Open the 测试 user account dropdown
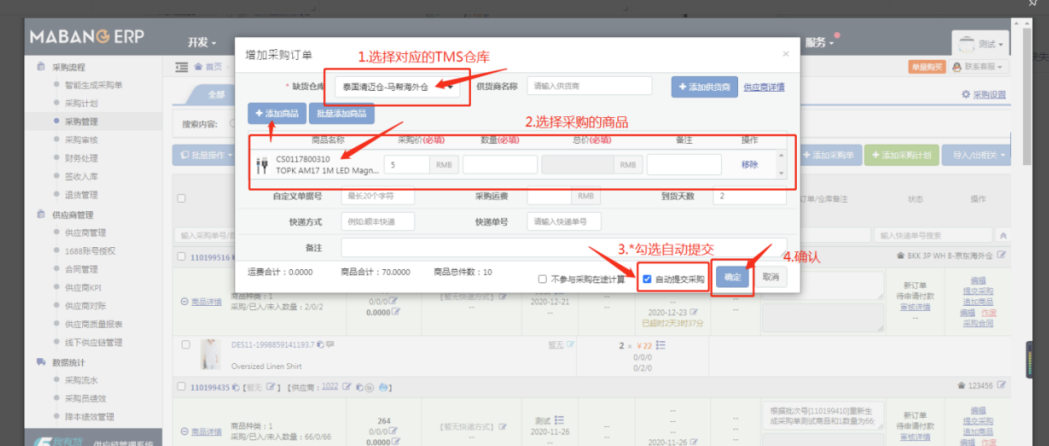The width and height of the screenshot is (1049, 446). pos(981,45)
